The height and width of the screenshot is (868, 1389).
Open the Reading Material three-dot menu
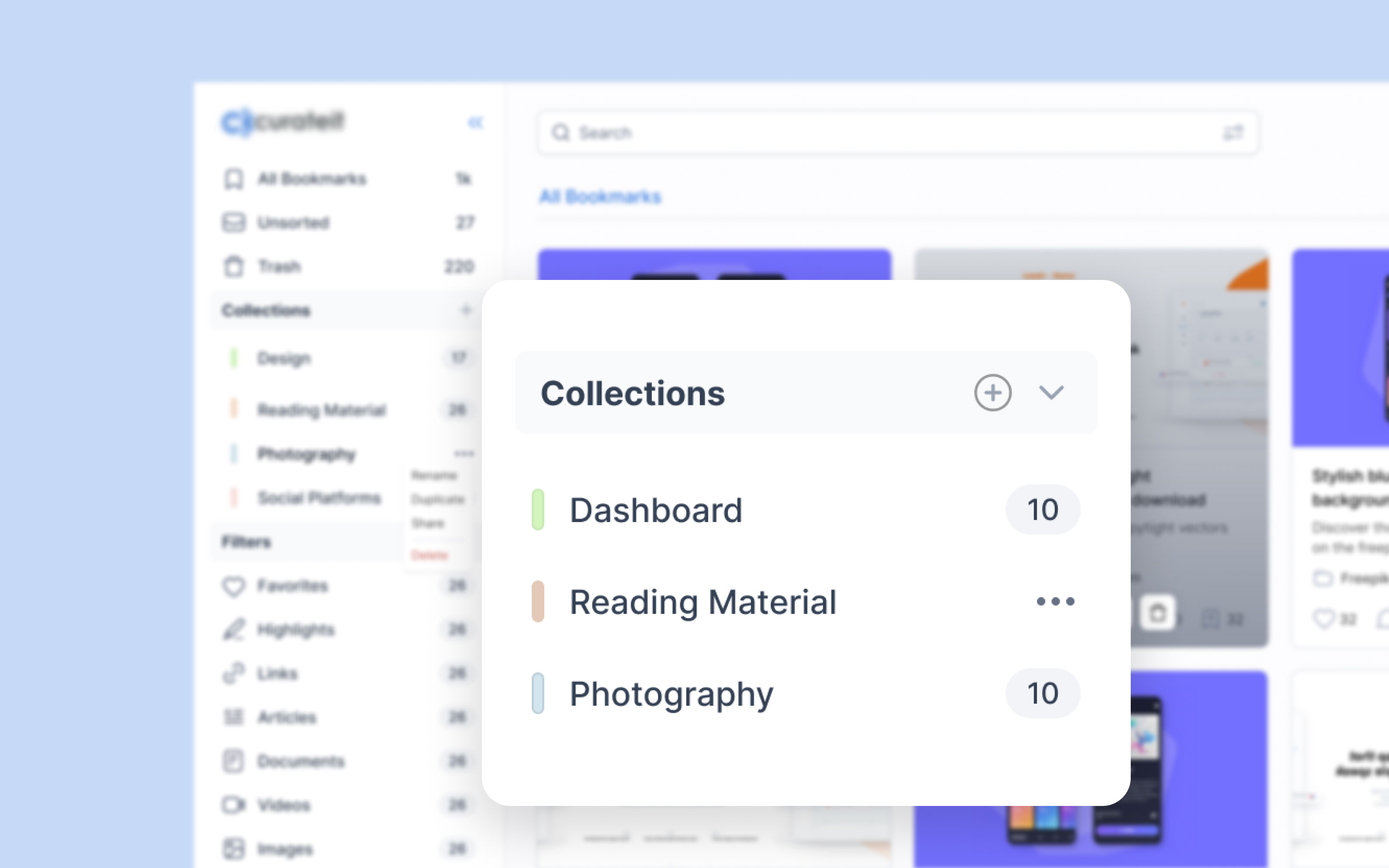(x=1055, y=601)
